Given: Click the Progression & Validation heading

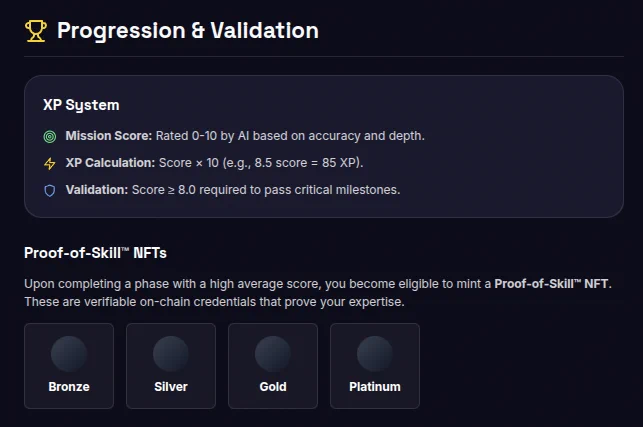Looking at the screenshot, I should (188, 31).
